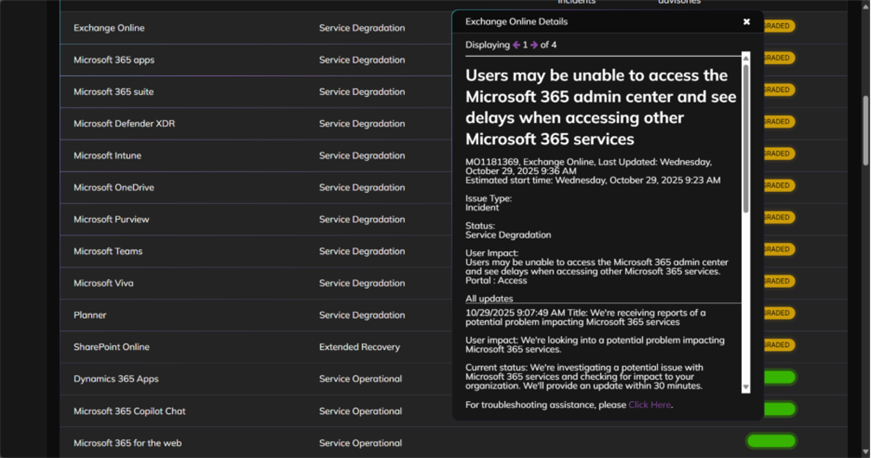The width and height of the screenshot is (871, 458).
Task: Click yellow Degraded badge in Exchange Online row
Action: 779,26
